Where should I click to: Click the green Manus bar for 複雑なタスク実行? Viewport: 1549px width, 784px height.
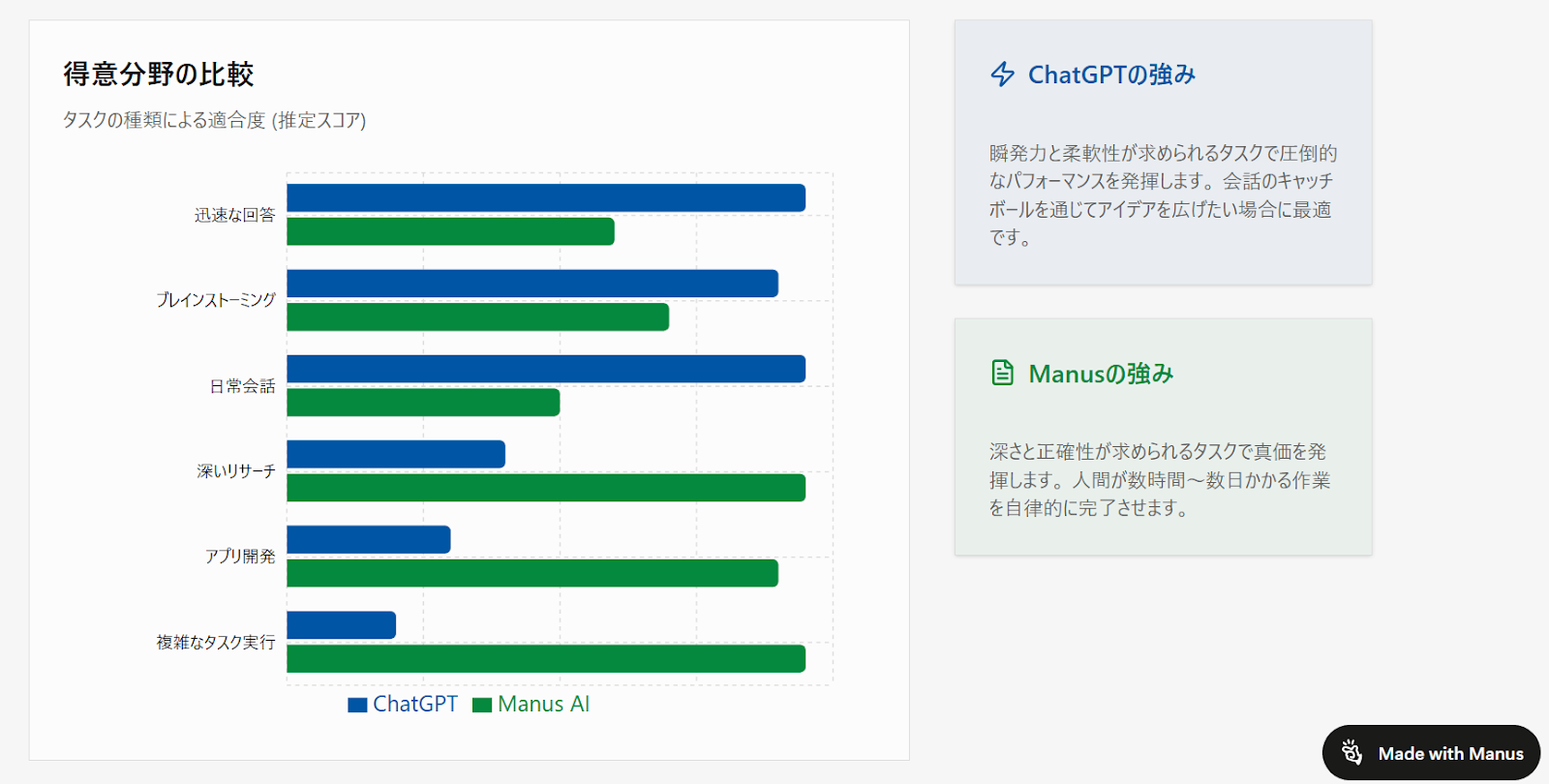click(546, 658)
